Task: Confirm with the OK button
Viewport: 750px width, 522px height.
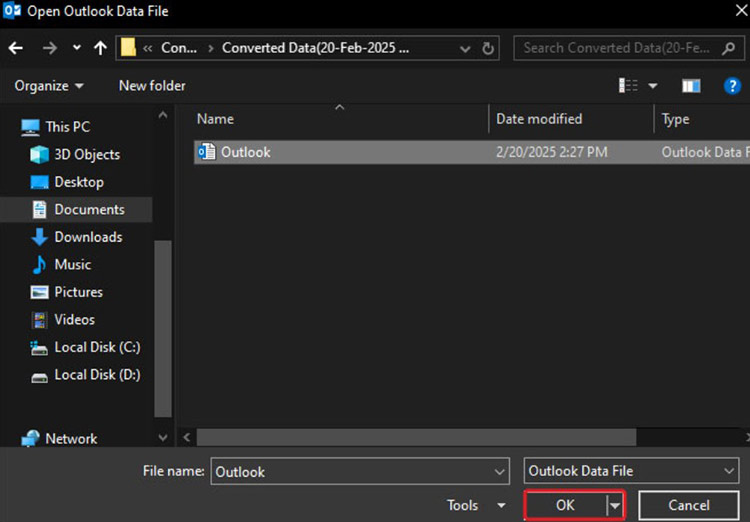Action: pyautogui.click(x=565, y=505)
